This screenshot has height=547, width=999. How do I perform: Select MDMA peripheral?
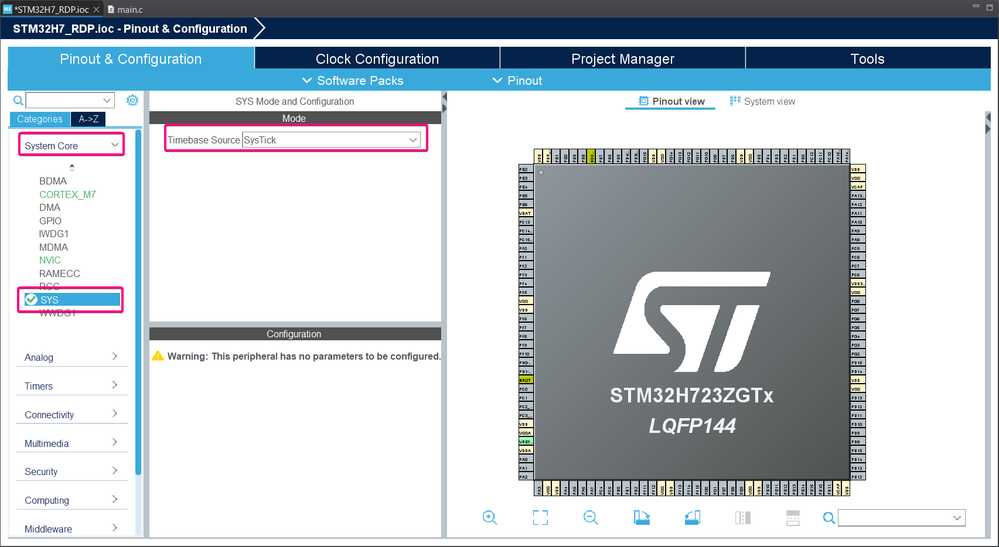pos(54,247)
